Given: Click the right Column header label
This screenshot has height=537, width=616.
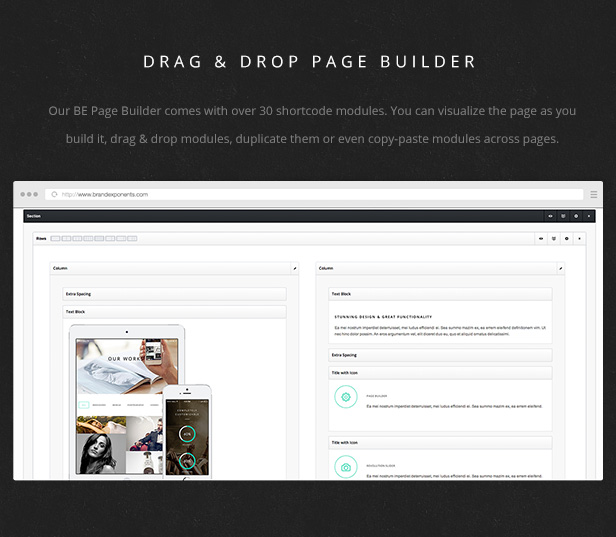Looking at the screenshot, I should click(326, 268).
